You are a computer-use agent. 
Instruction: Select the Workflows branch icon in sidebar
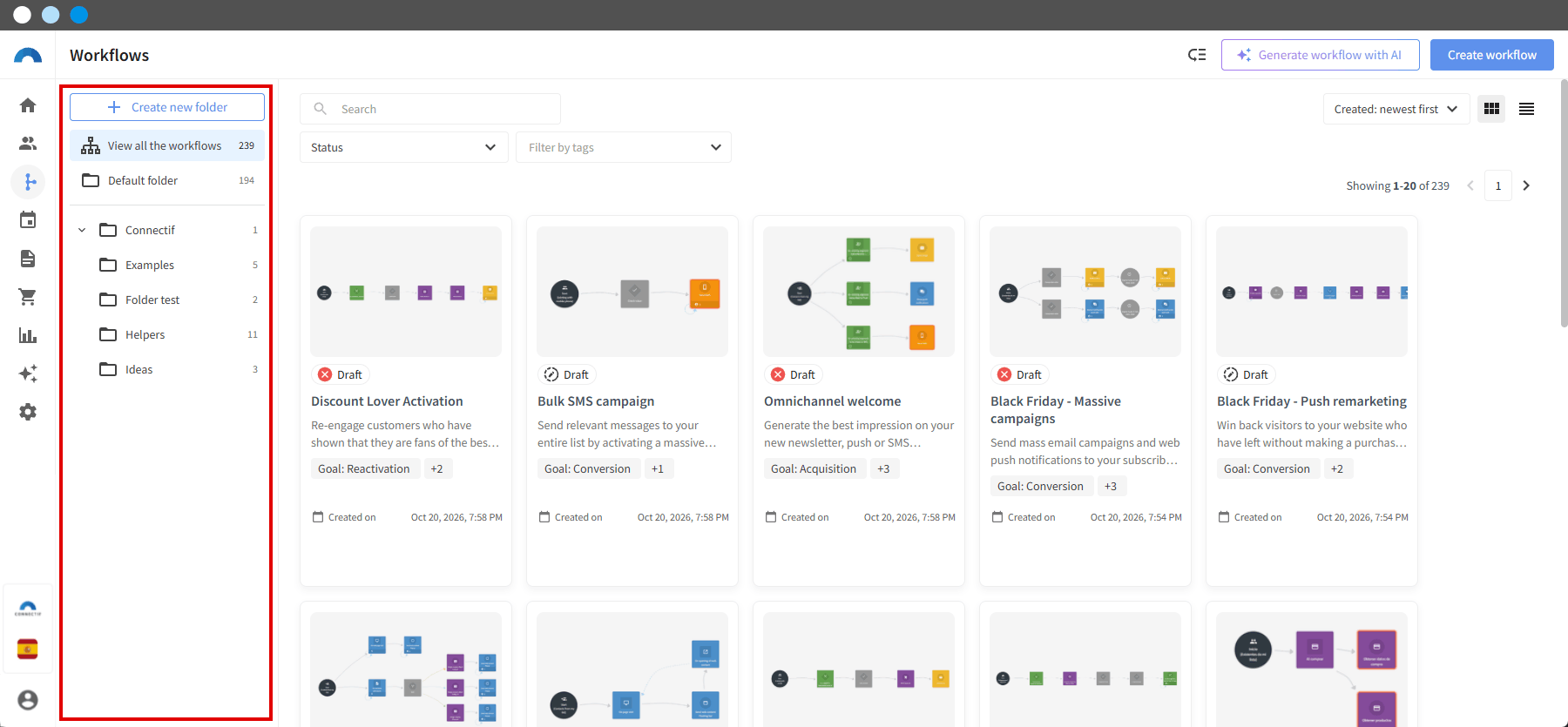pos(28,182)
